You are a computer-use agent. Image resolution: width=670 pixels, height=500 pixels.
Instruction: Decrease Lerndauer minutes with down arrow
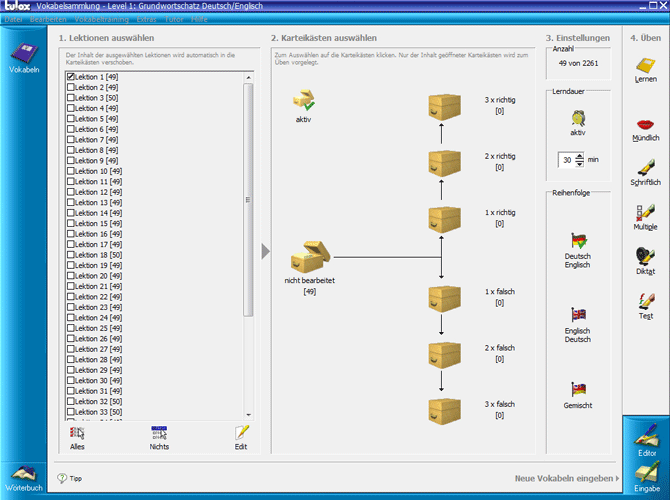(579, 163)
